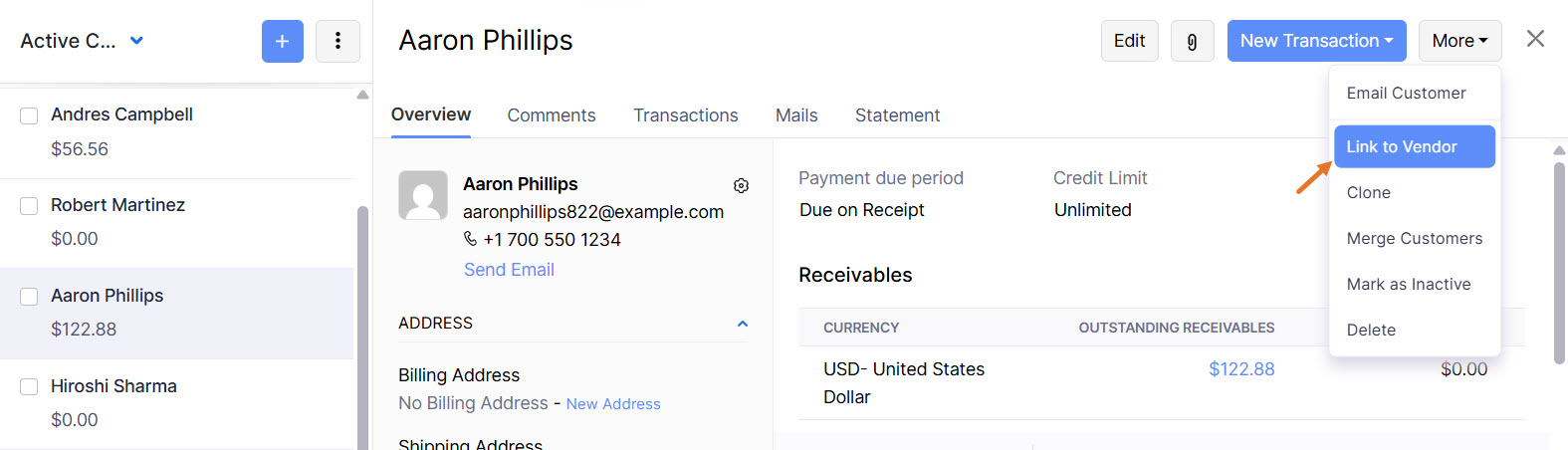Expand the Active Customers filter dropdown
1568x450 pixels.
coord(136,41)
